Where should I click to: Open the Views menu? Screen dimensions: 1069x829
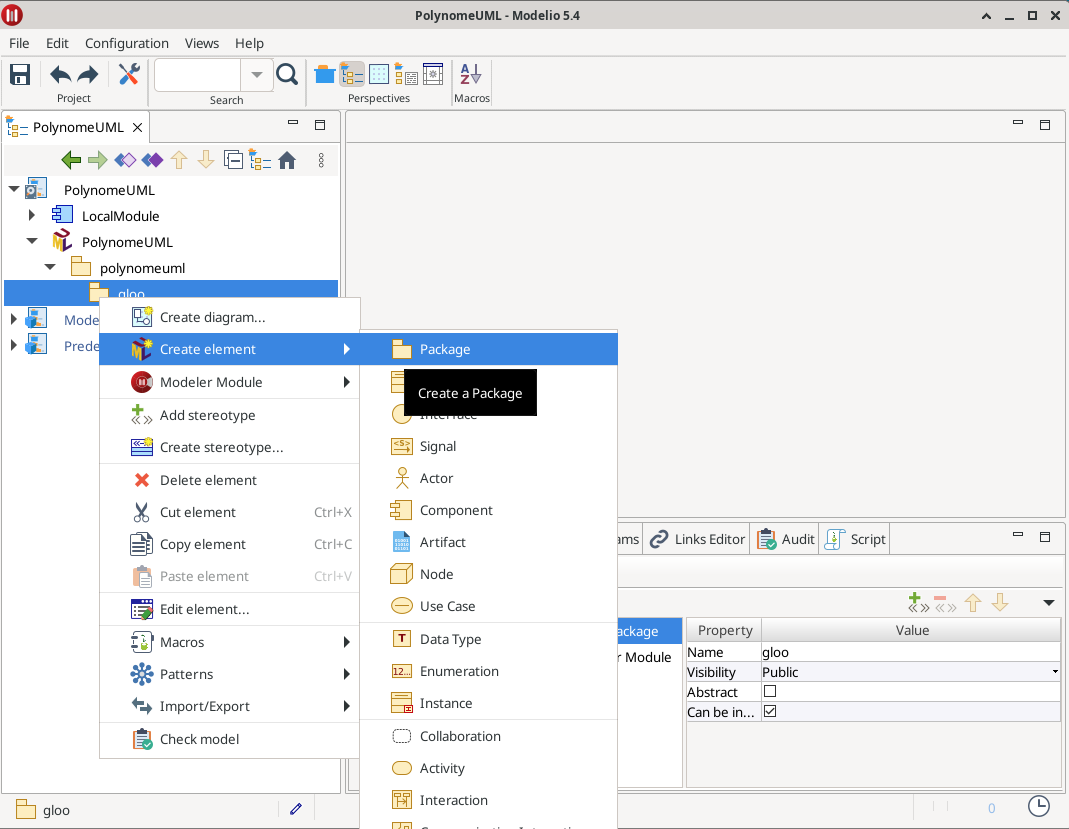[x=202, y=43]
